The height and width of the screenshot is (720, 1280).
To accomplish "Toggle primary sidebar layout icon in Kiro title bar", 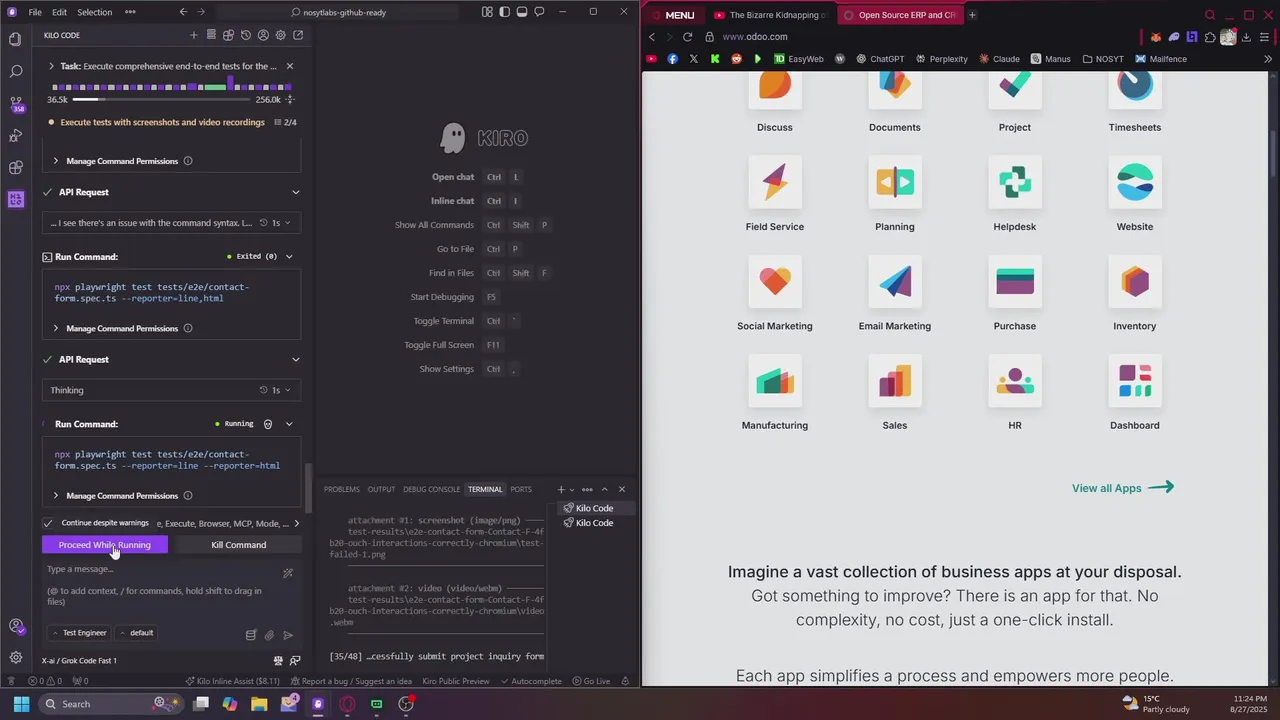I will click(x=504, y=12).
